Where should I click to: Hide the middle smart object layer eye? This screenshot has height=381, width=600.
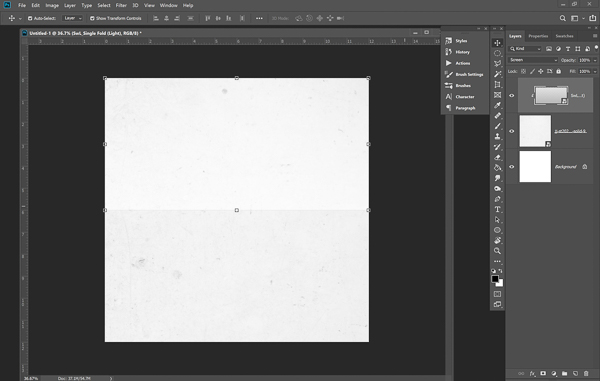[512, 131]
